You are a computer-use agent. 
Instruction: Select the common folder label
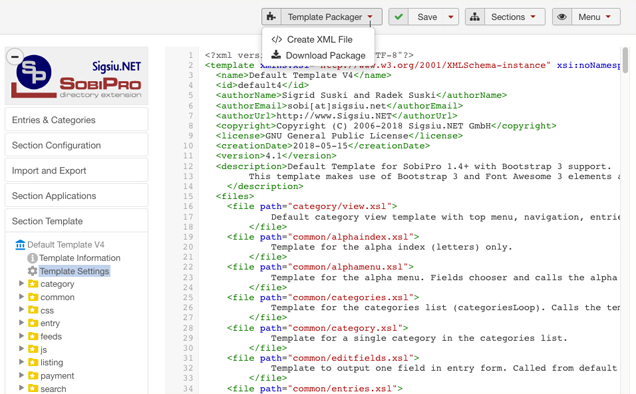[57, 297]
